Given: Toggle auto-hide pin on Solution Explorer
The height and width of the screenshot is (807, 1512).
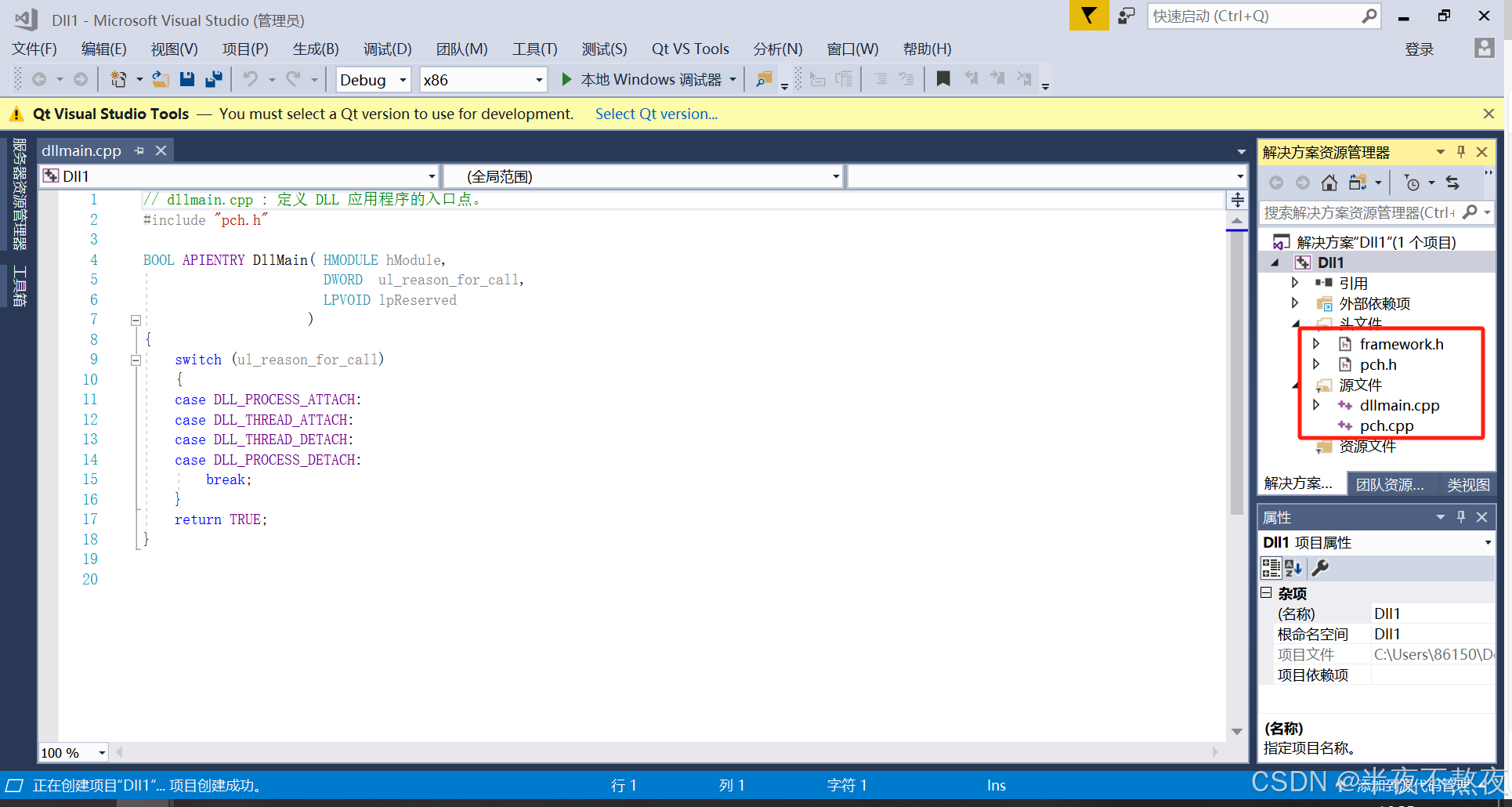Looking at the screenshot, I should pyautogui.click(x=1460, y=151).
